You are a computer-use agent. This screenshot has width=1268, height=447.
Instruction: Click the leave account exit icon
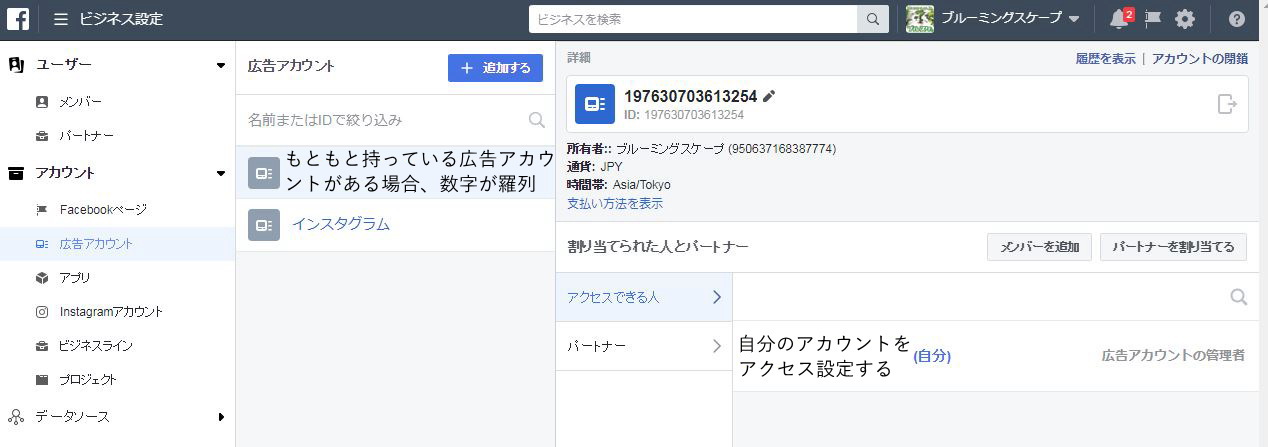point(1227,104)
